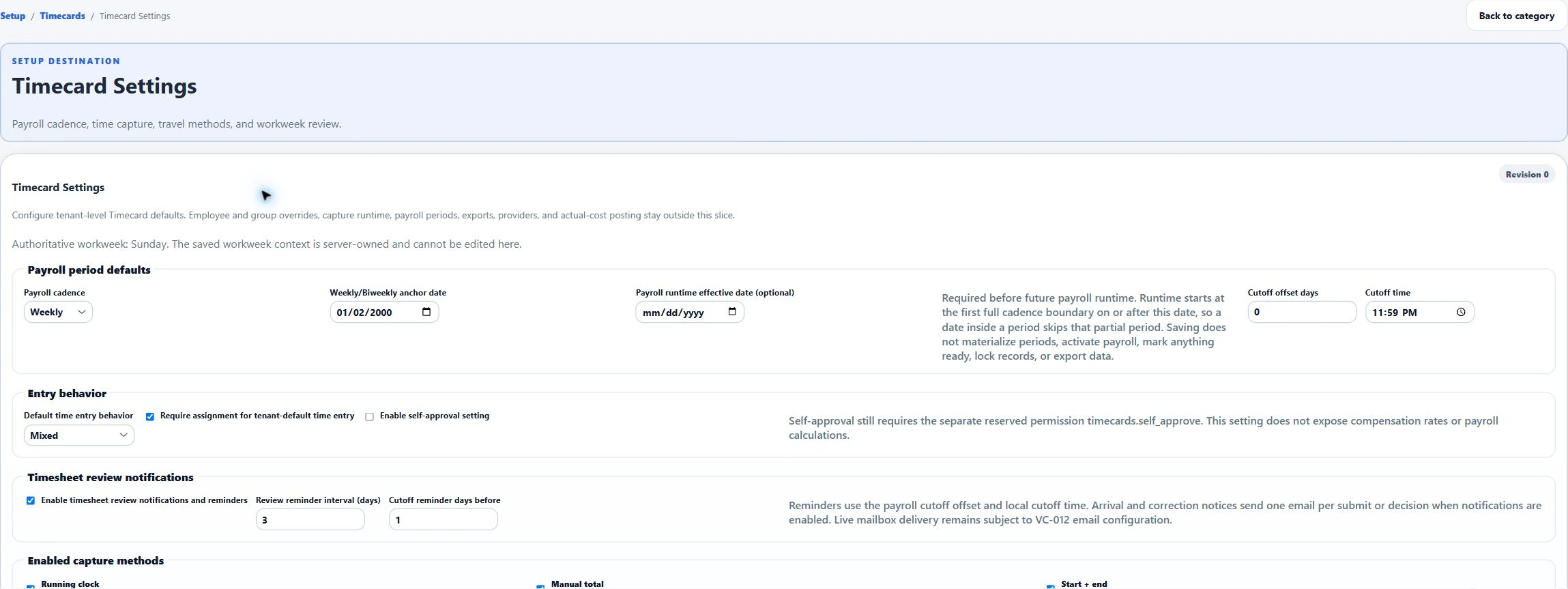Enable self-approval setting checkbox
Image resolution: width=1568 pixels, height=589 pixels.
(370, 416)
